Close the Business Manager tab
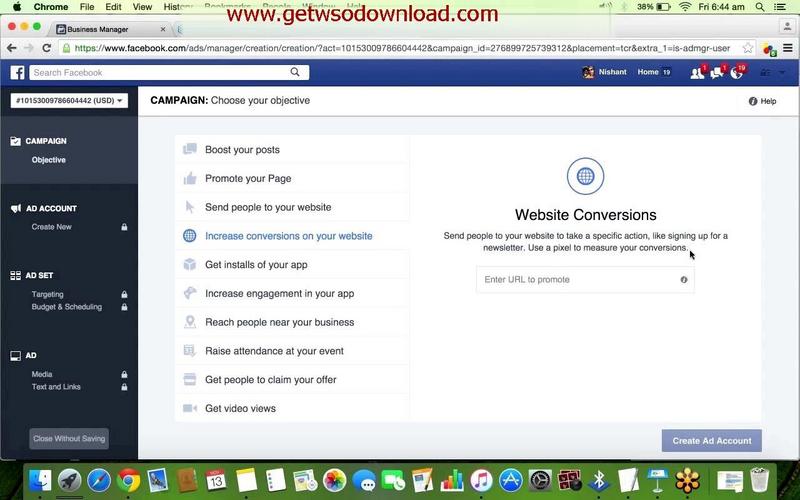The image size is (800, 500). coord(163,30)
